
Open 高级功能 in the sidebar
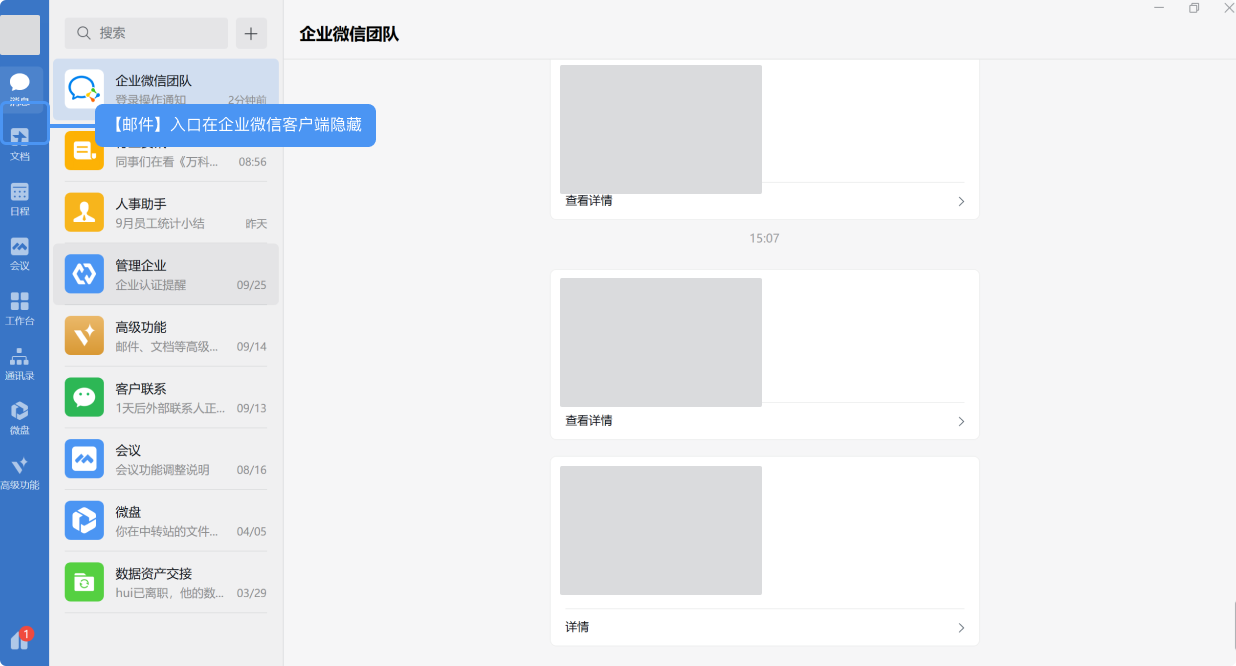[20, 472]
